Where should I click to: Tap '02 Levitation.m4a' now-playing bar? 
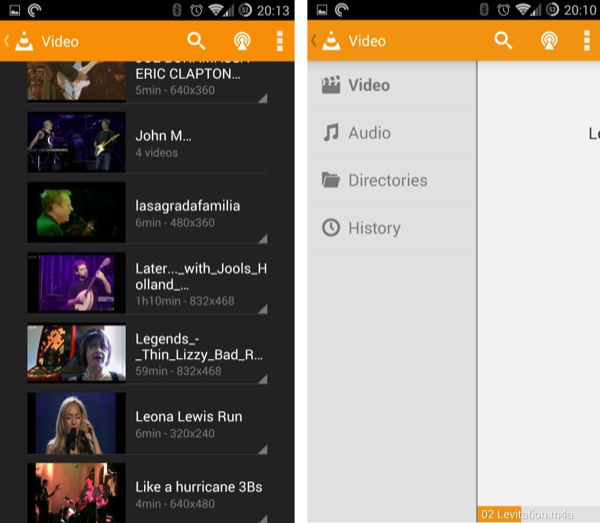coord(538,515)
